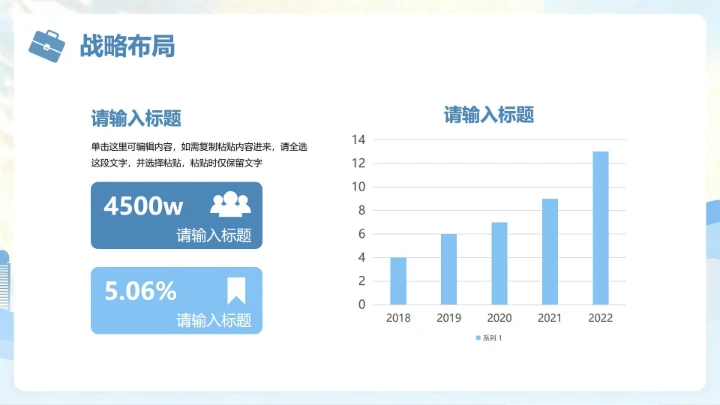The image size is (720, 405).
Task: Click the editable paragraph starting with 单击这里
Action: pyautogui.click(x=198, y=154)
